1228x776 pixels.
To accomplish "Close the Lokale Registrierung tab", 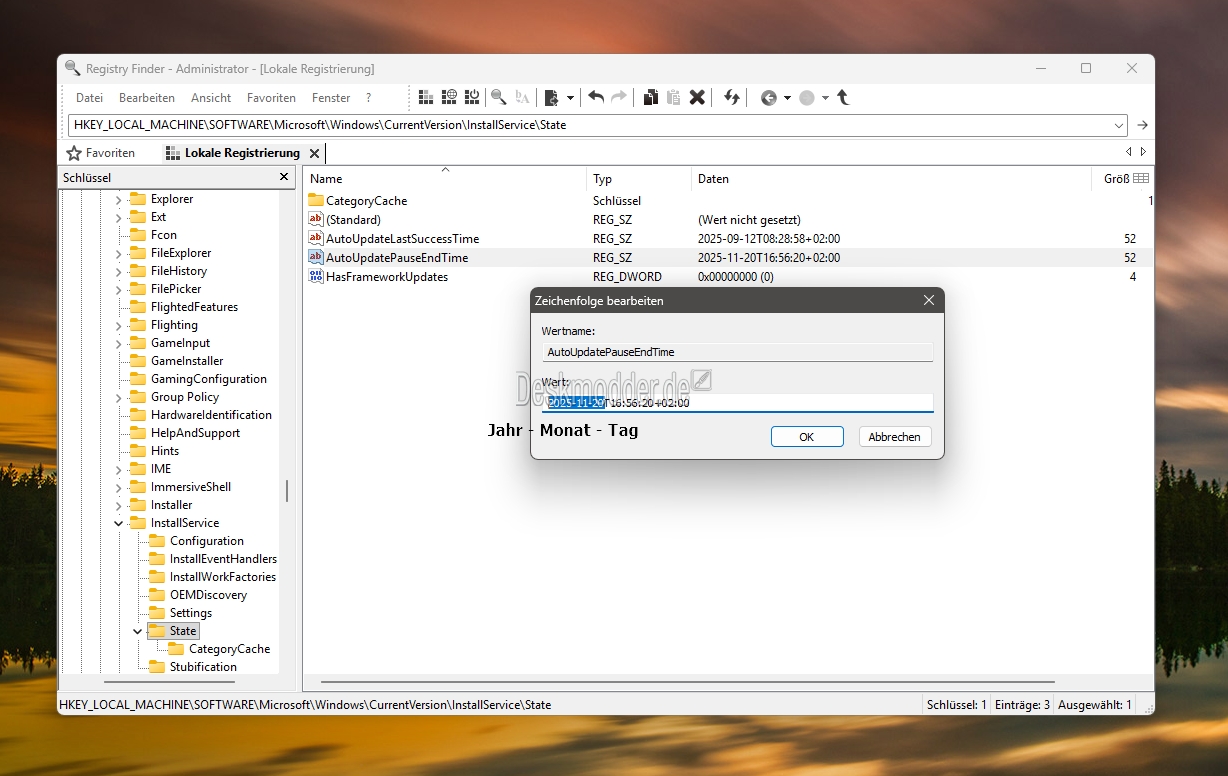I will click(314, 153).
